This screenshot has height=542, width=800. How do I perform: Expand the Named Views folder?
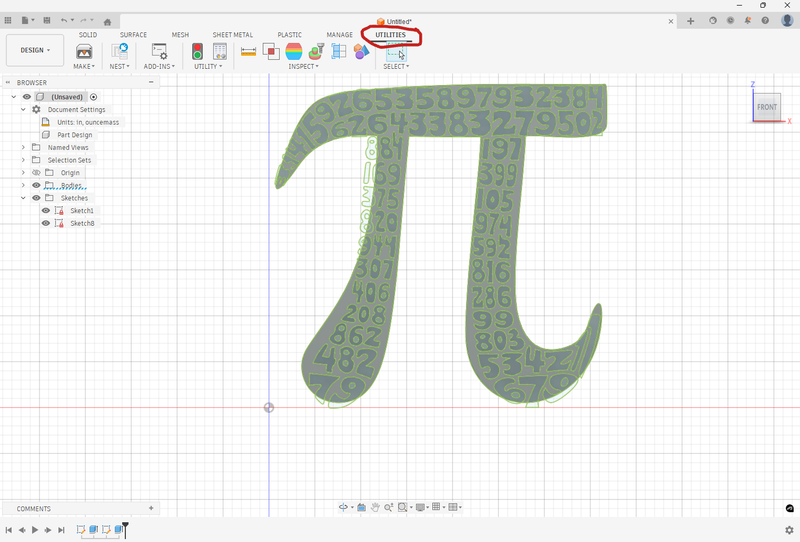pyautogui.click(x=23, y=147)
